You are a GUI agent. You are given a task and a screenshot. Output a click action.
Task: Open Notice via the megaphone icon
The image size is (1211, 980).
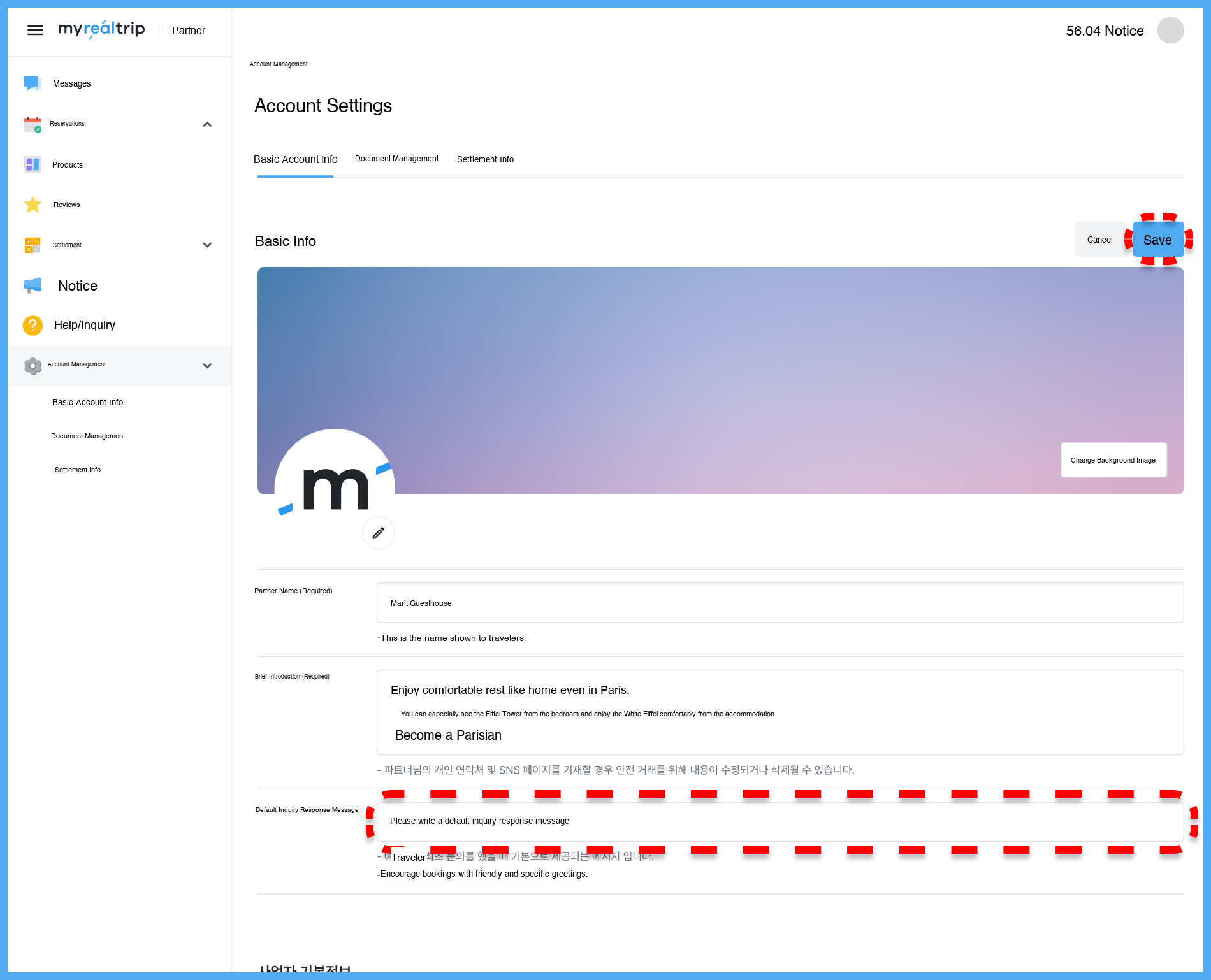coord(33,285)
